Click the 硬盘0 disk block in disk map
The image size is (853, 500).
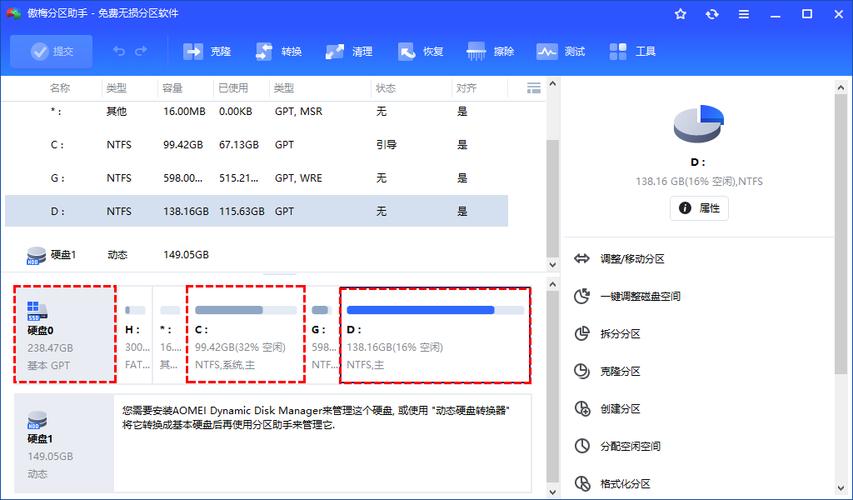[x=65, y=334]
